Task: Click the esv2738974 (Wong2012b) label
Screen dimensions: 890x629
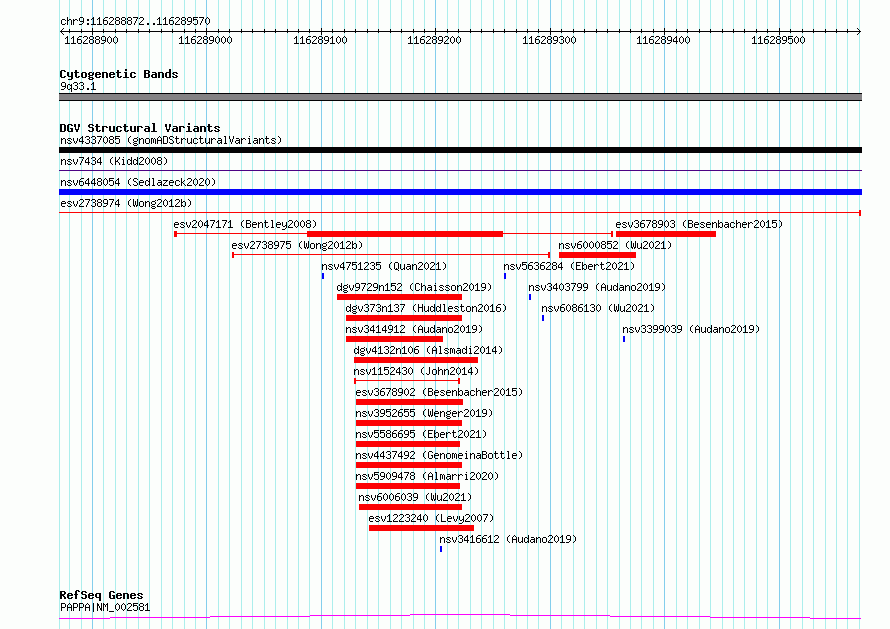Action: [126, 203]
